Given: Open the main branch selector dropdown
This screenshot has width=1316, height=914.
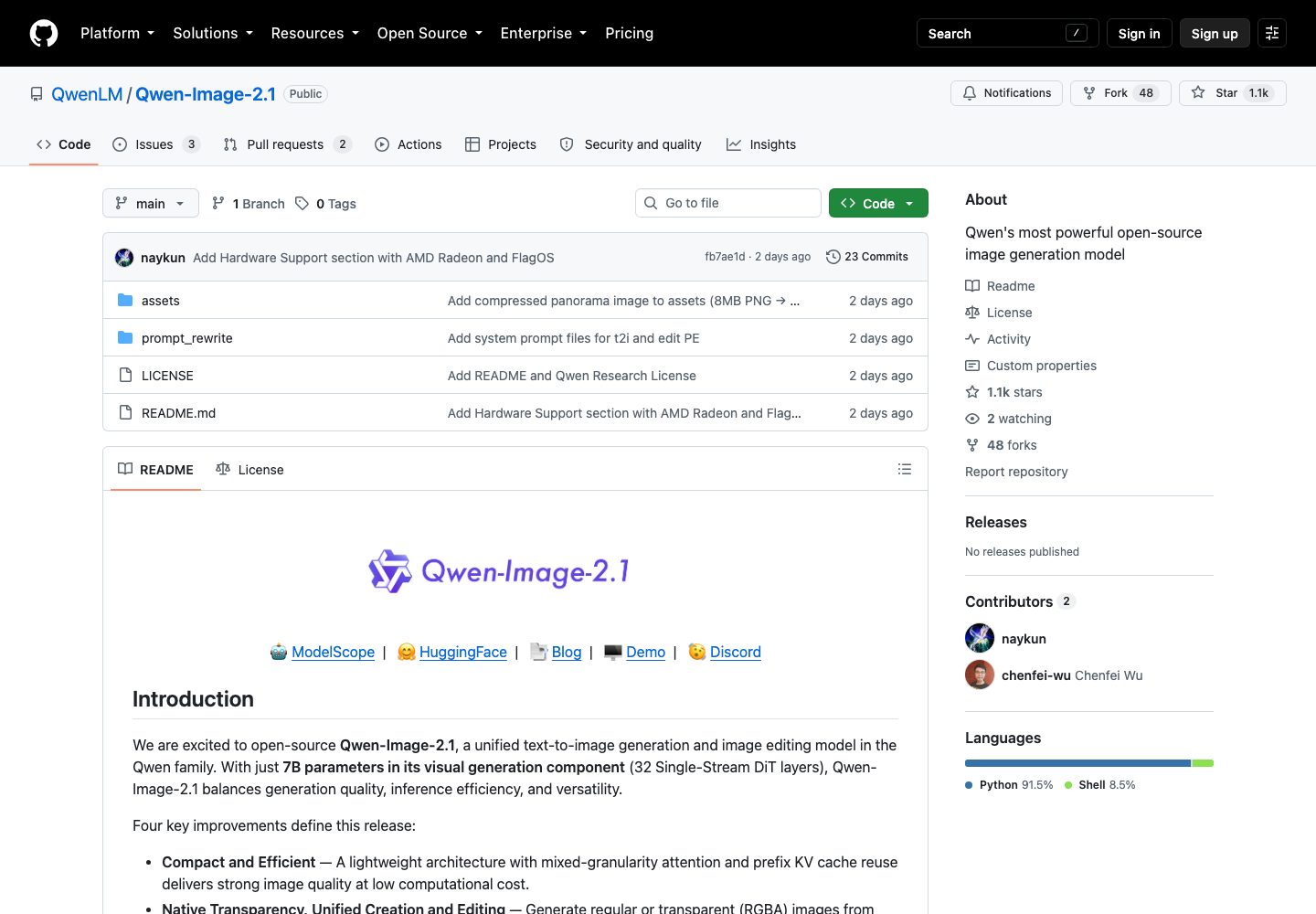Looking at the screenshot, I should (151, 203).
